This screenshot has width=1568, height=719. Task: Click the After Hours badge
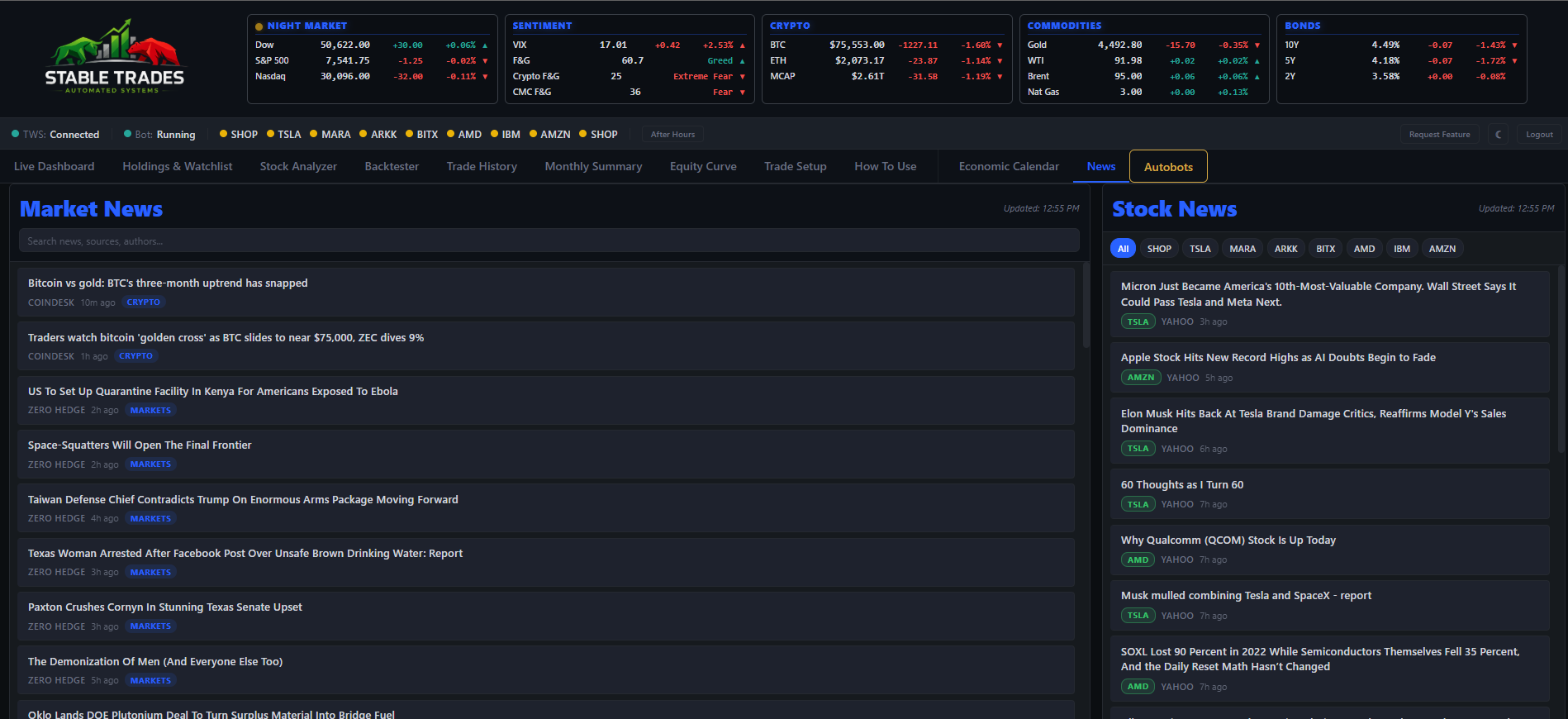(x=672, y=135)
